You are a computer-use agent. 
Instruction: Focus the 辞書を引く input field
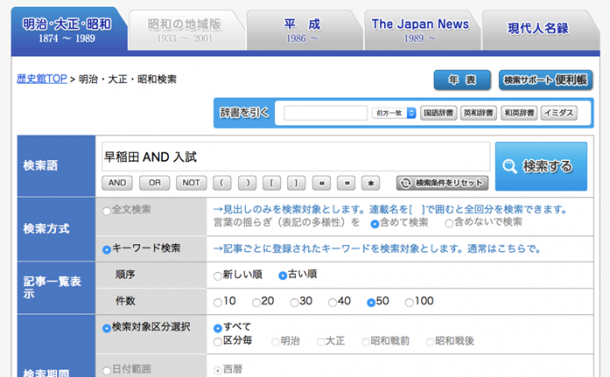tap(326, 113)
